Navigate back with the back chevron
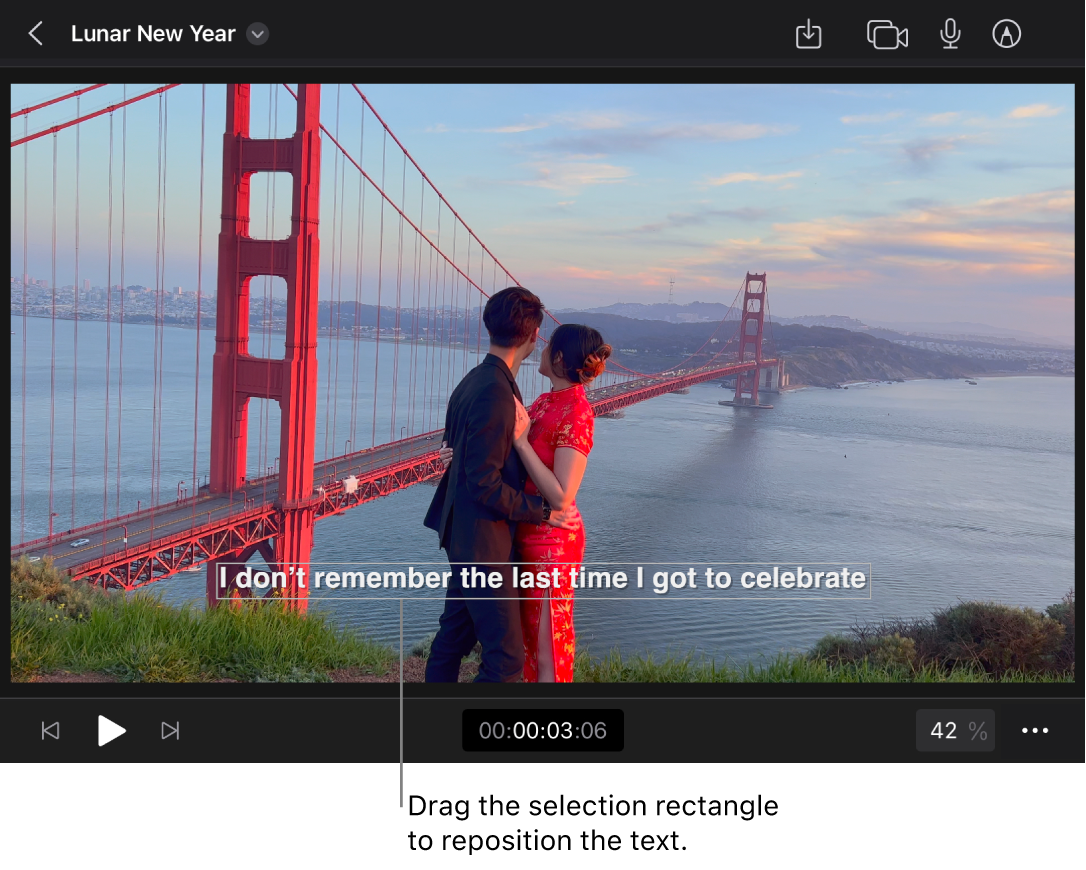The image size is (1086, 870). (35, 33)
